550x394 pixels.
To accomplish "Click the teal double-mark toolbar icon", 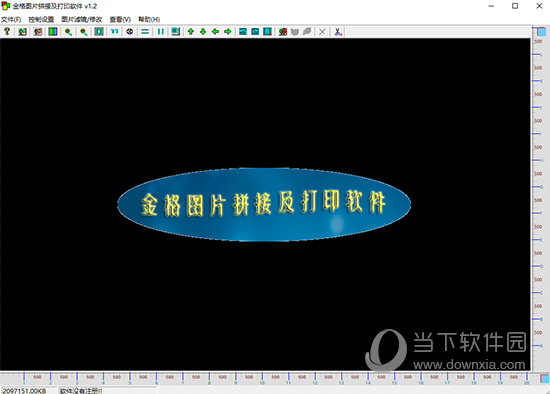I will (114, 32).
